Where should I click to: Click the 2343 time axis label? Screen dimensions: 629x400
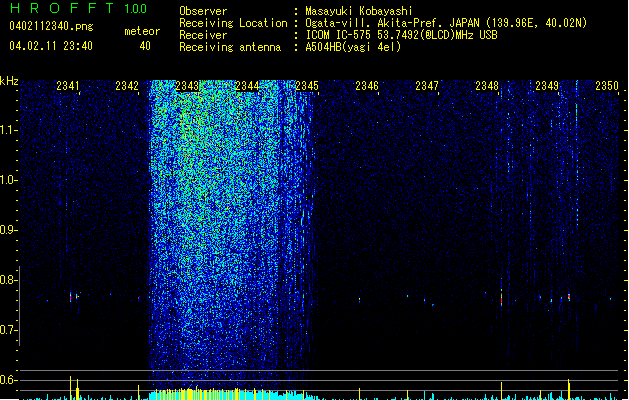pos(187,86)
